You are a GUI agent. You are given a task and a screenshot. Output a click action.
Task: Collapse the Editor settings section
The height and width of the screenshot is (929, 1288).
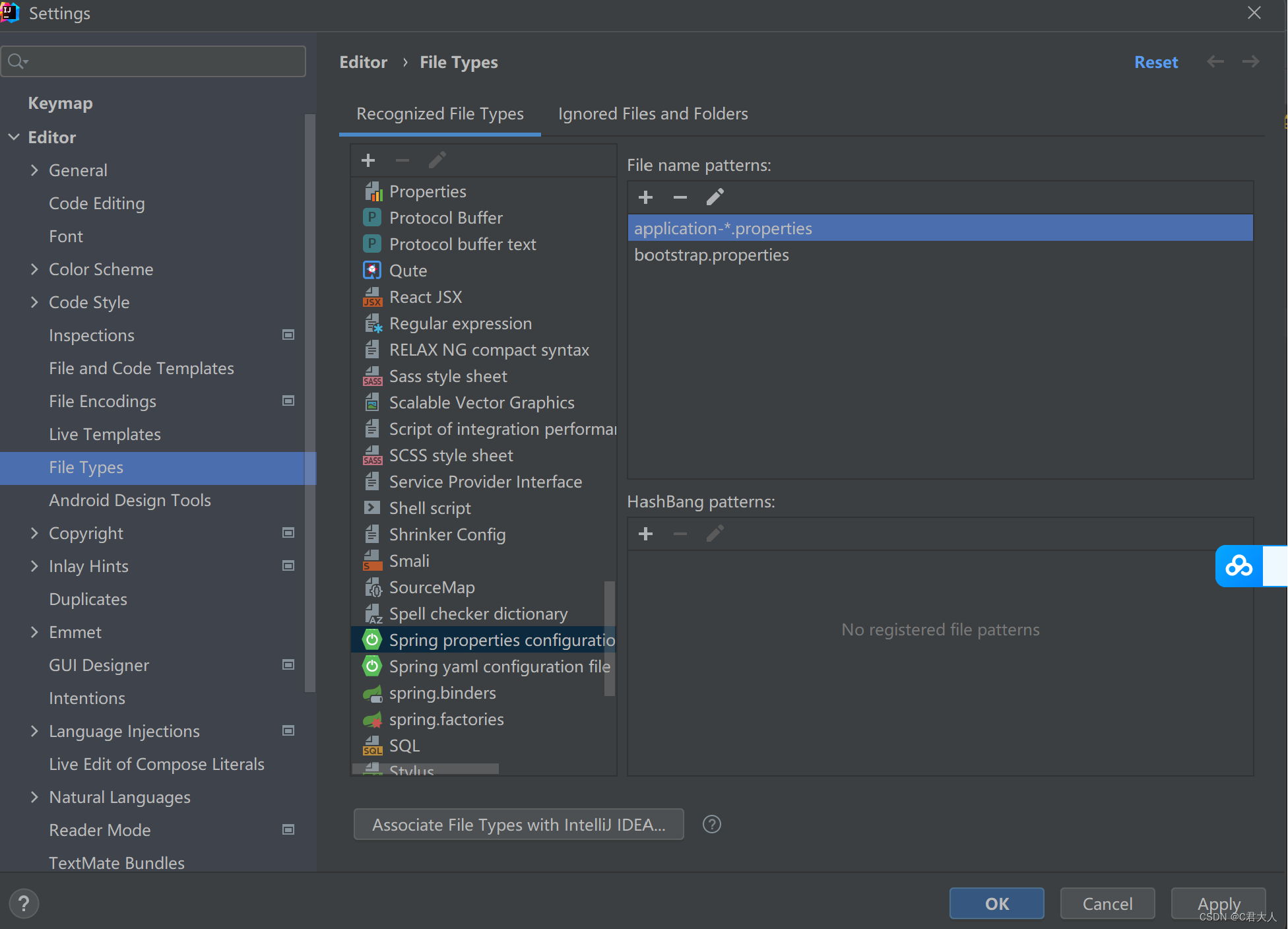click(14, 137)
